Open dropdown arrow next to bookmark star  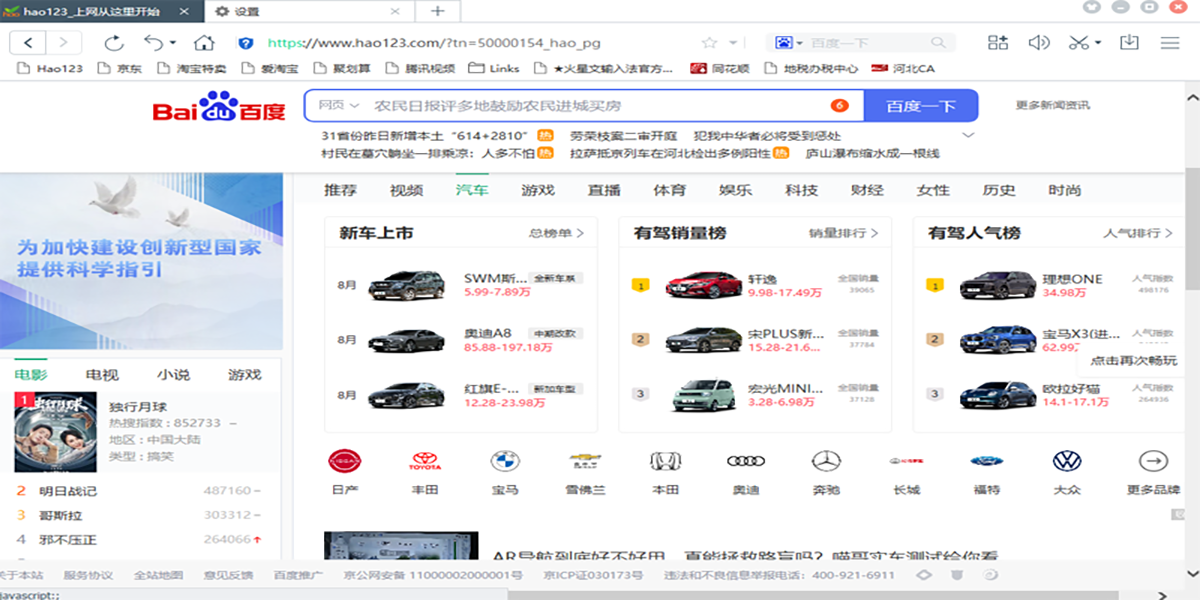coord(733,43)
